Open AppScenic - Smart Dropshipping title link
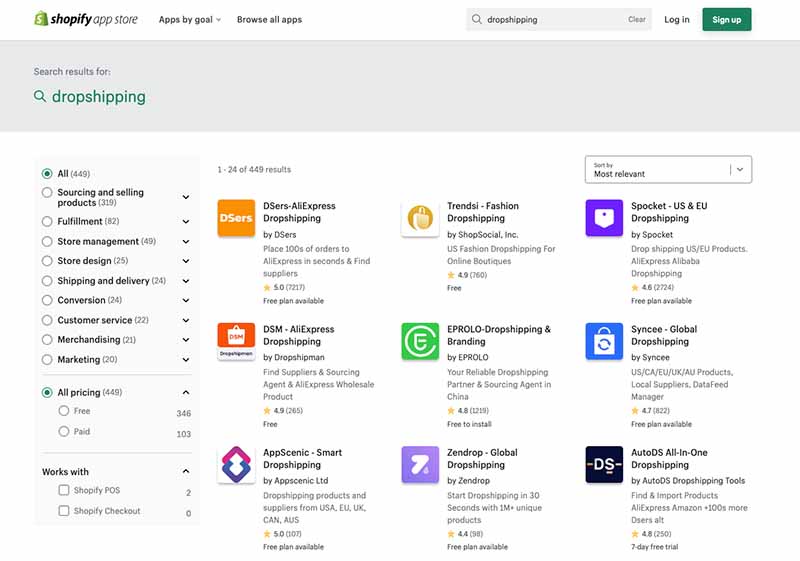This screenshot has width=800, height=561. coord(303,458)
